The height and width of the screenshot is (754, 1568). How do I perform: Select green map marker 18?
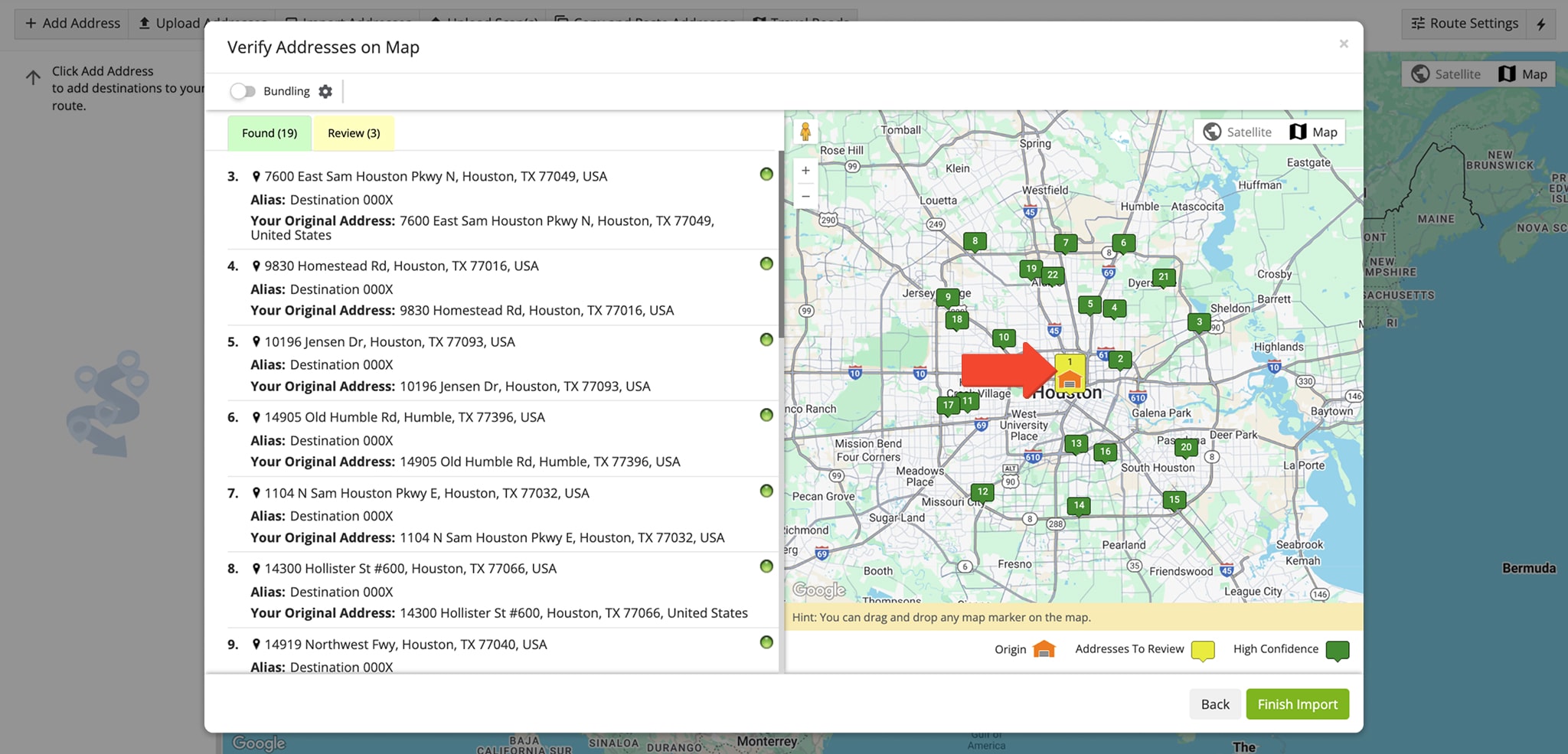click(x=957, y=321)
